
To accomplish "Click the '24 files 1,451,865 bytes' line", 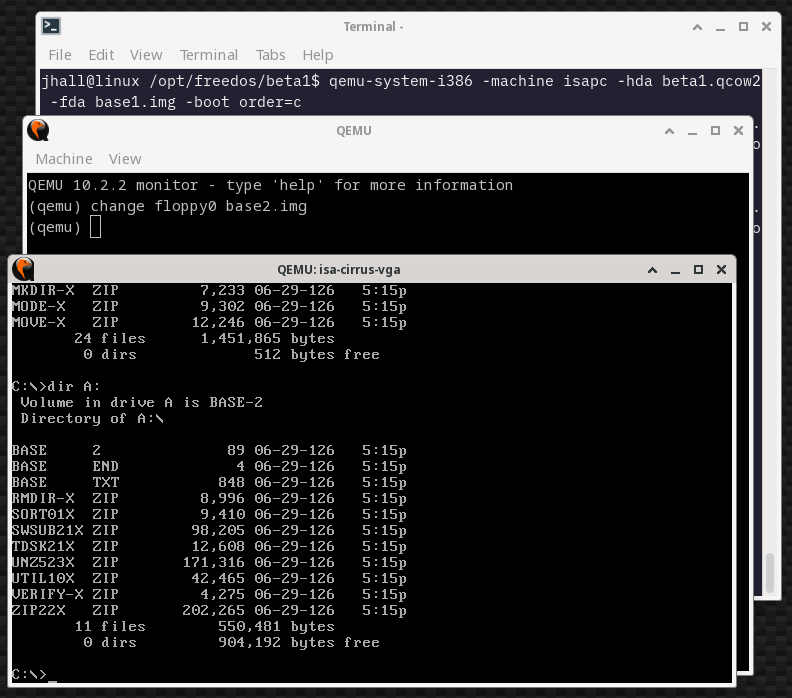I will tap(204, 338).
